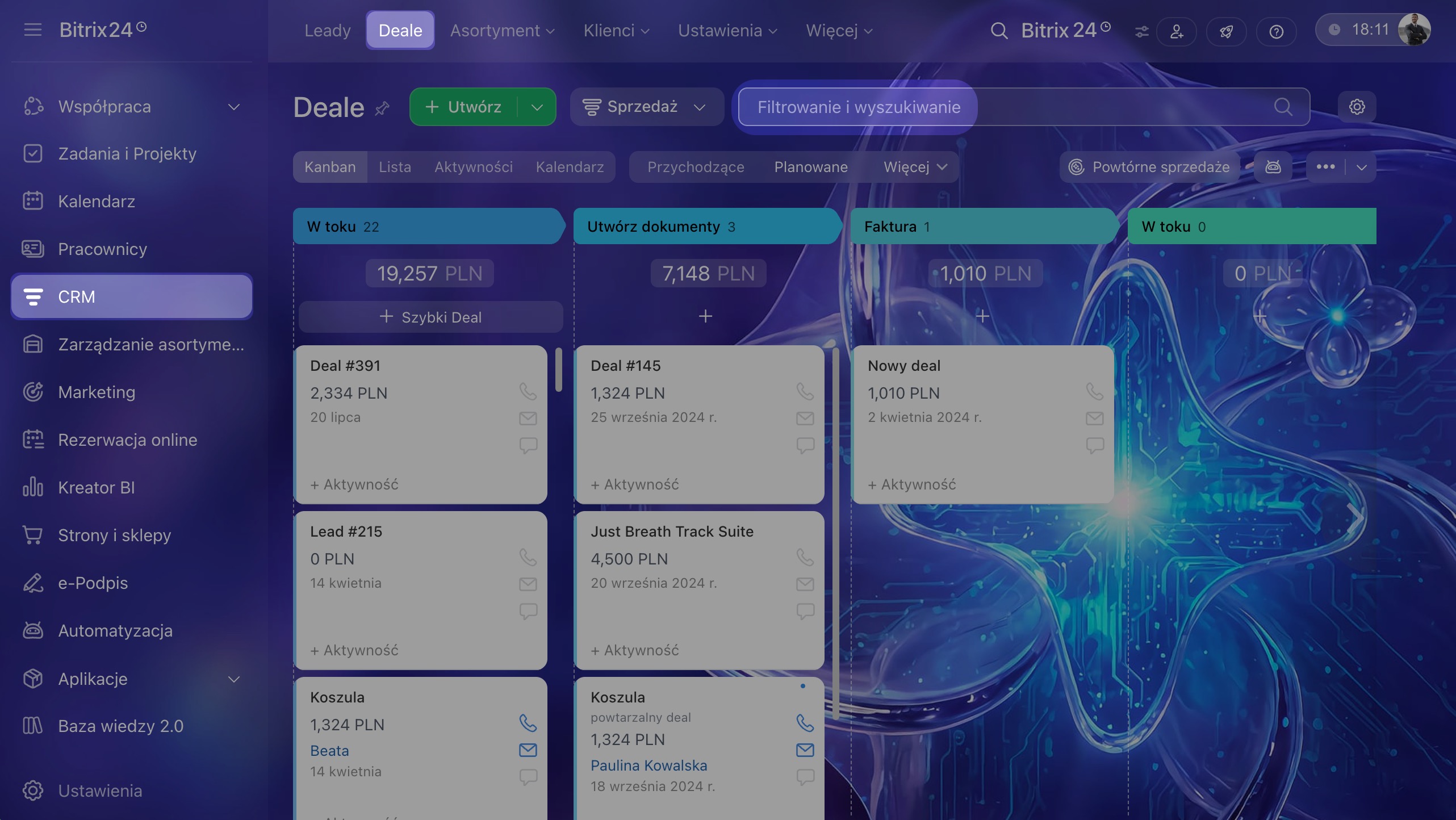Click the phone icon on Lead #215
Image resolution: width=1456 pixels, height=820 pixels.
528,557
